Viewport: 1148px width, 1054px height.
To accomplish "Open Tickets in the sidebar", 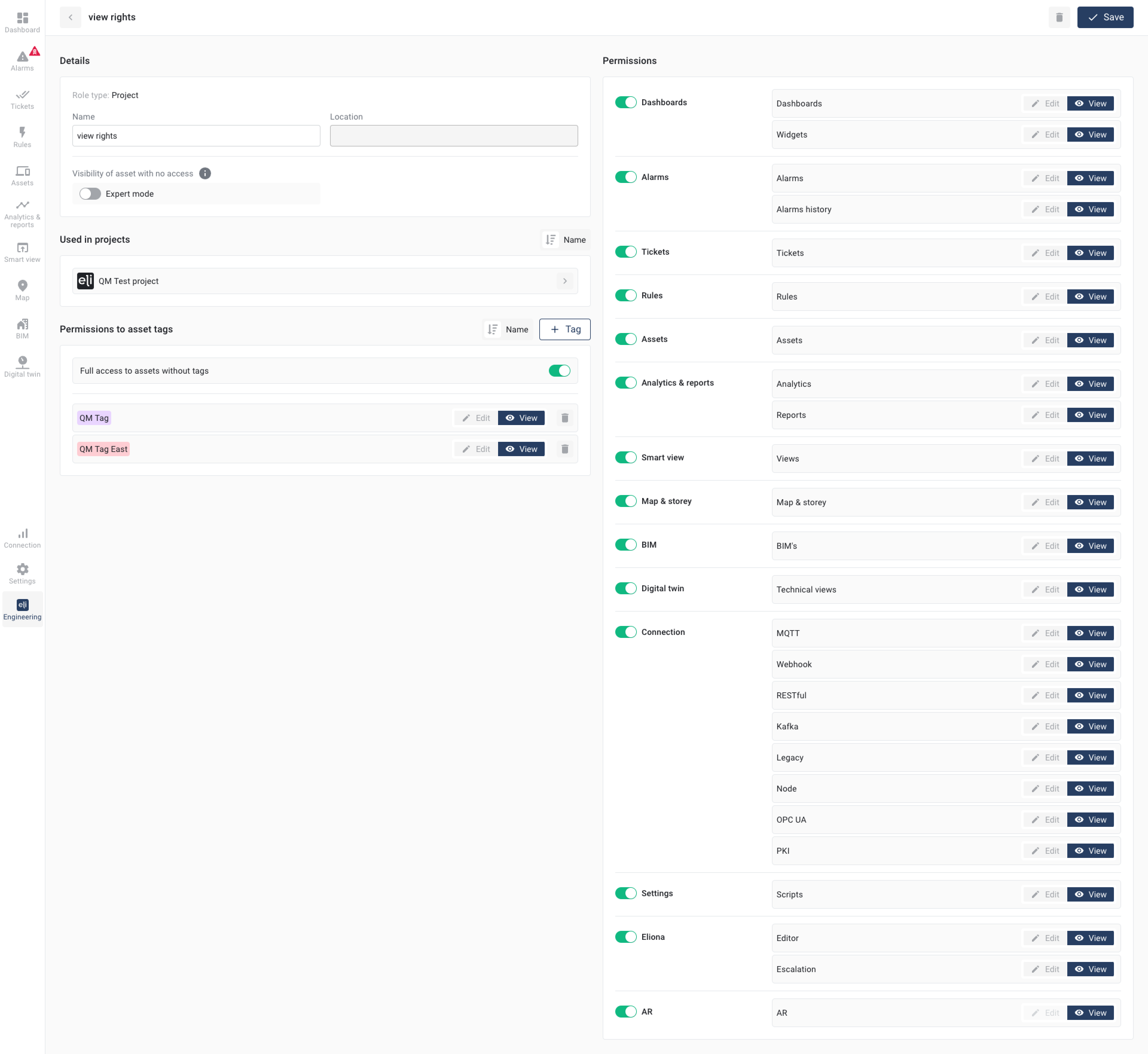I will (x=22, y=99).
